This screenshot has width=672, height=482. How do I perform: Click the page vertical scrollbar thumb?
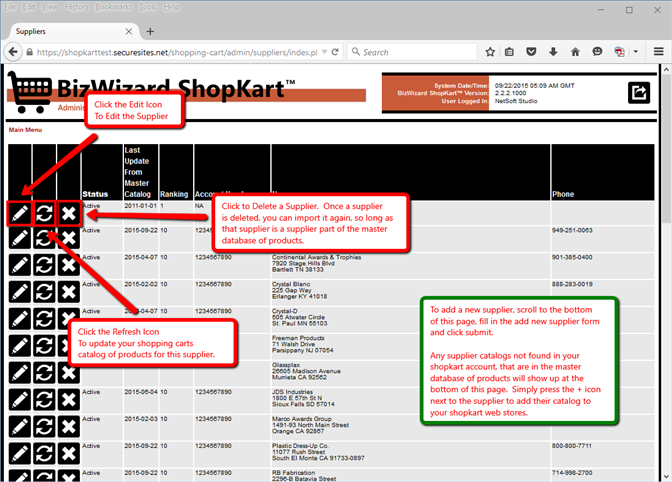666,149
